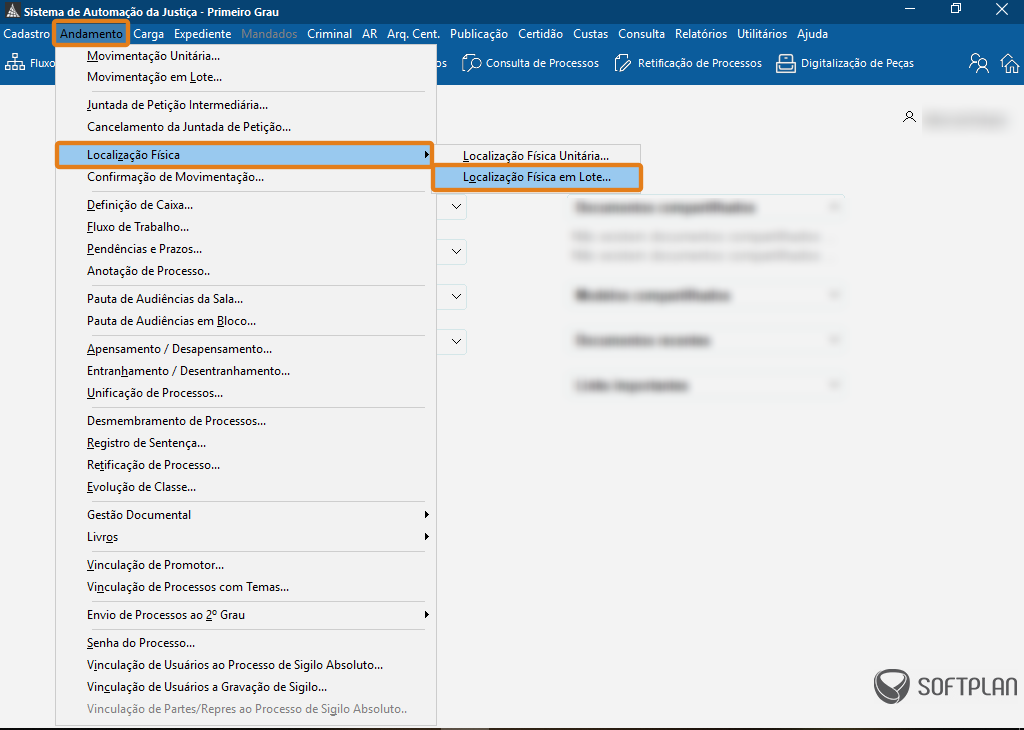Viewport: 1024px width, 730px height.
Task: Open the Arq. Cent. menu
Action: [x=413, y=34]
